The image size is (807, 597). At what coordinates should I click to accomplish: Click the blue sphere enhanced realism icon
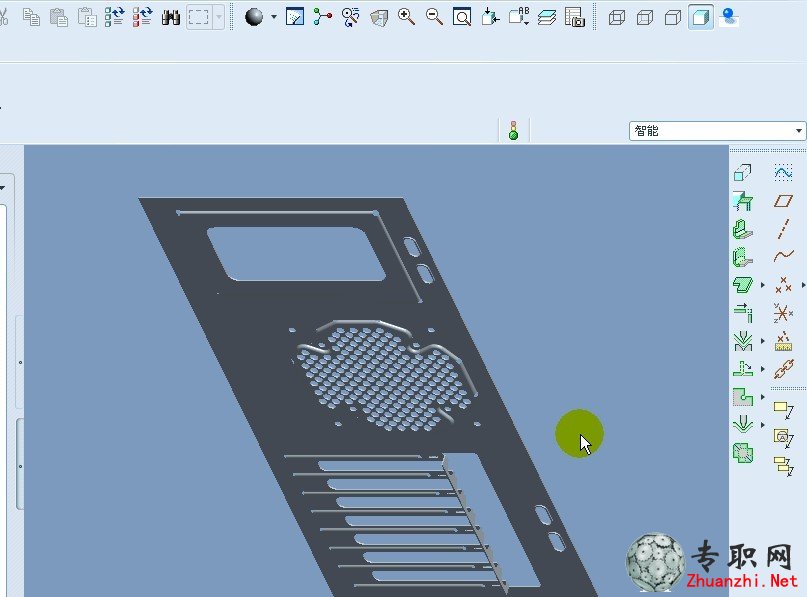coord(729,17)
